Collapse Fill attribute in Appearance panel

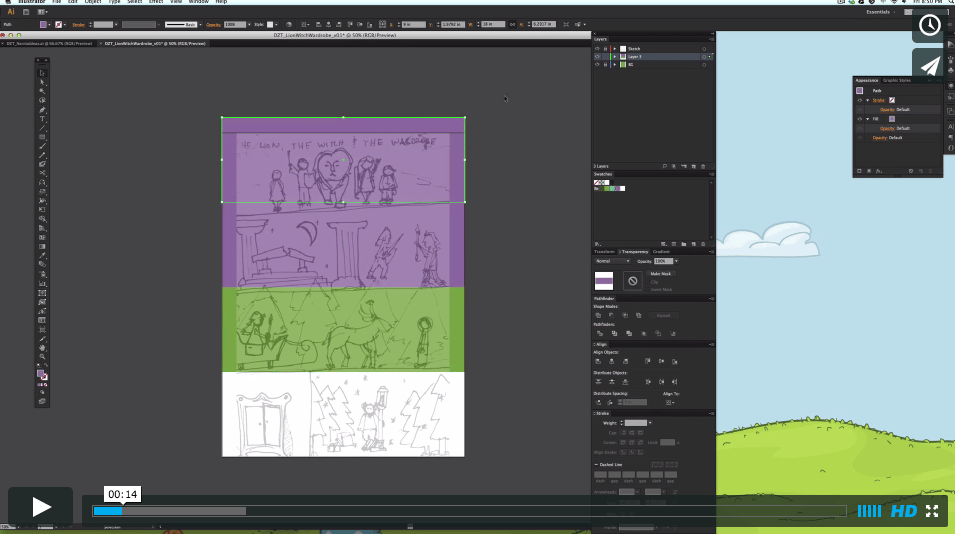click(868, 119)
